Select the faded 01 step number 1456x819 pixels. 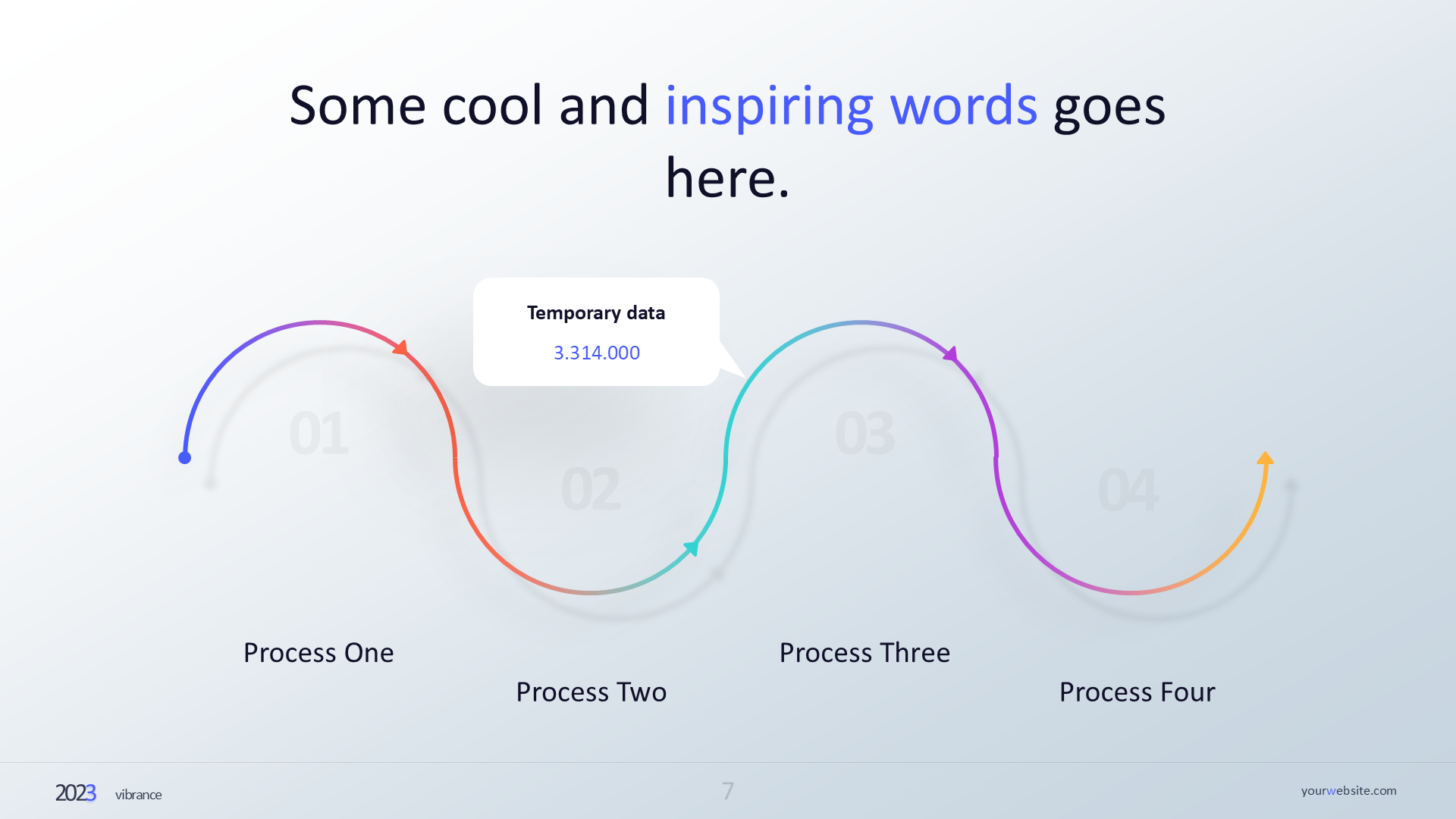click(318, 434)
